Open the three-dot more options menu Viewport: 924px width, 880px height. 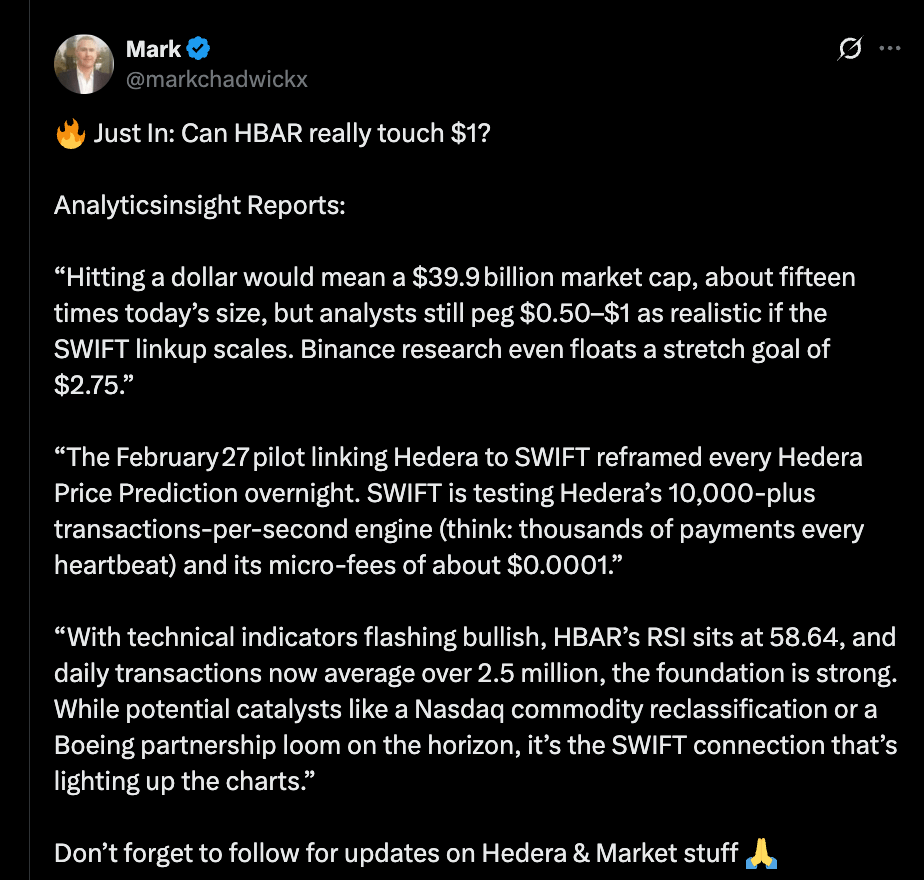890,48
